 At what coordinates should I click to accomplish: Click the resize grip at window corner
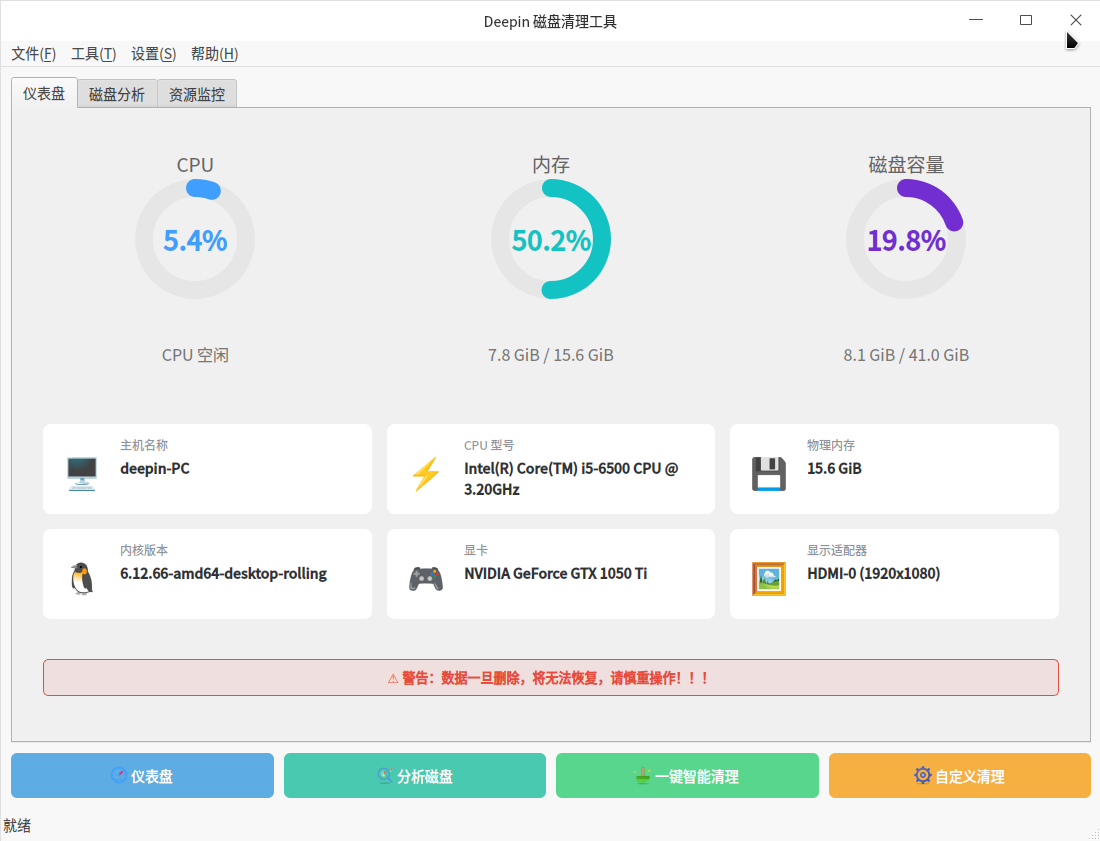pyautogui.click(x=1094, y=835)
